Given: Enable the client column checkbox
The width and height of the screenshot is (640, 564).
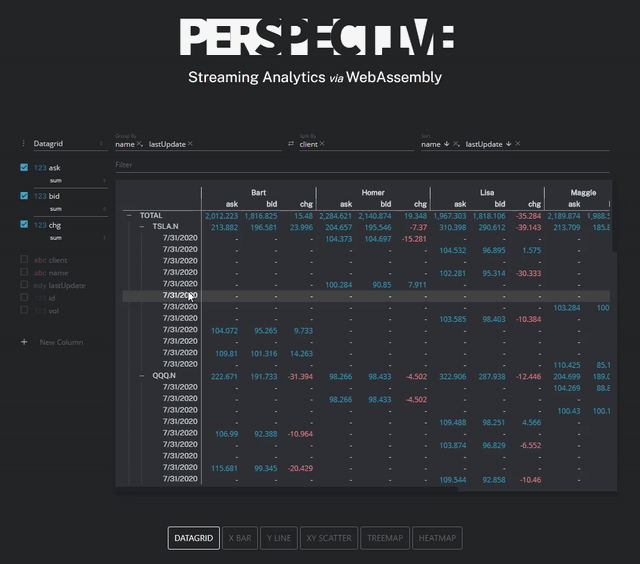Looking at the screenshot, I should (x=24, y=260).
